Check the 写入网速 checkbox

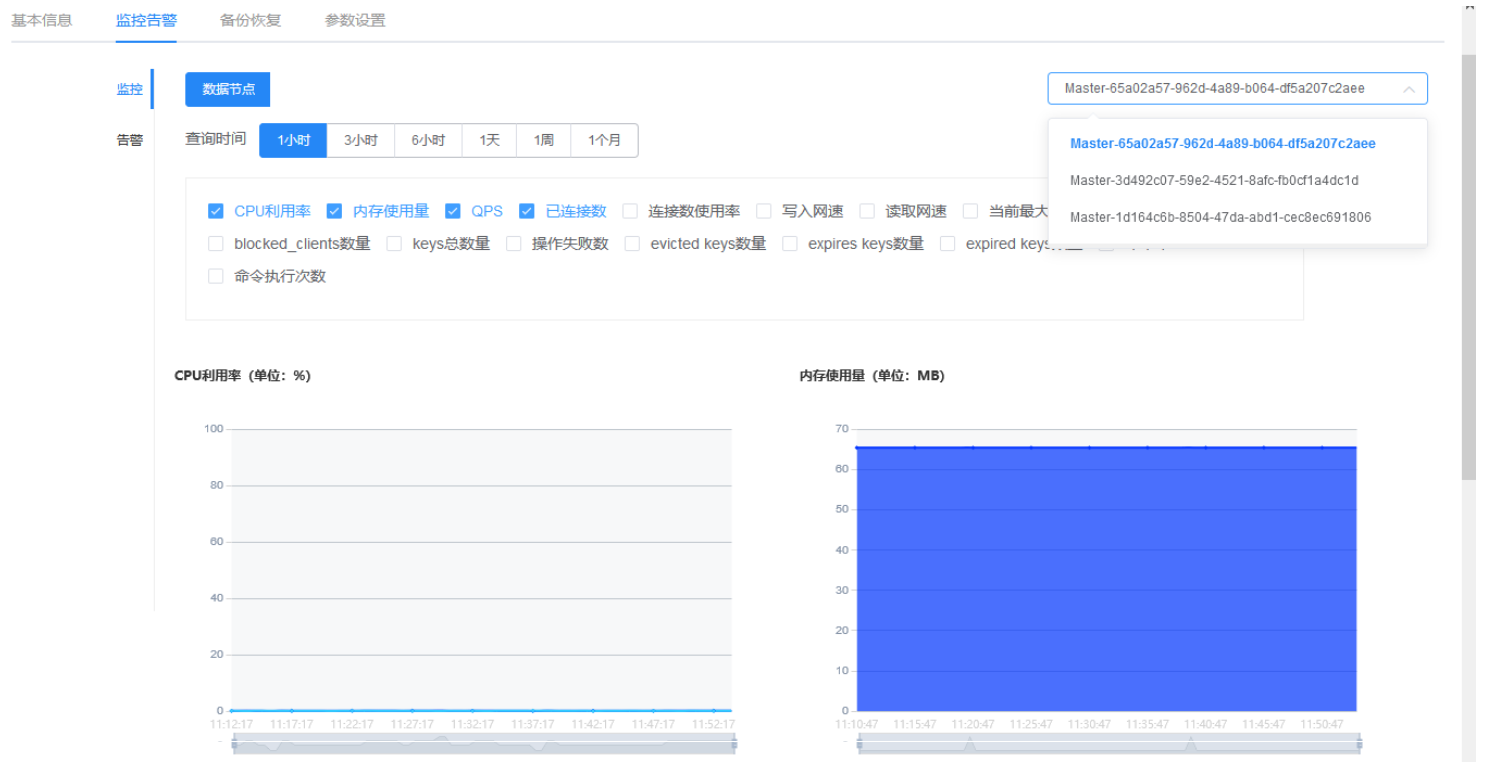[764, 211]
